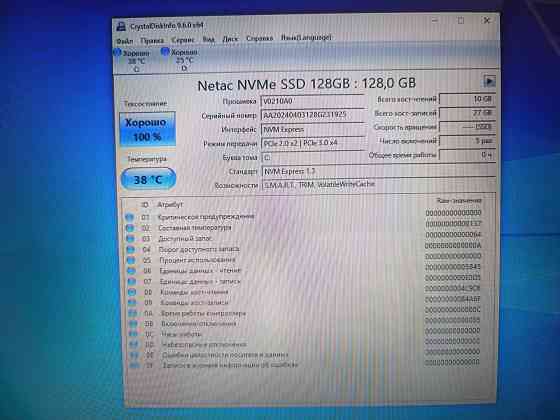Click the Netac NVMe SSD 128GB title

pos(306,84)
